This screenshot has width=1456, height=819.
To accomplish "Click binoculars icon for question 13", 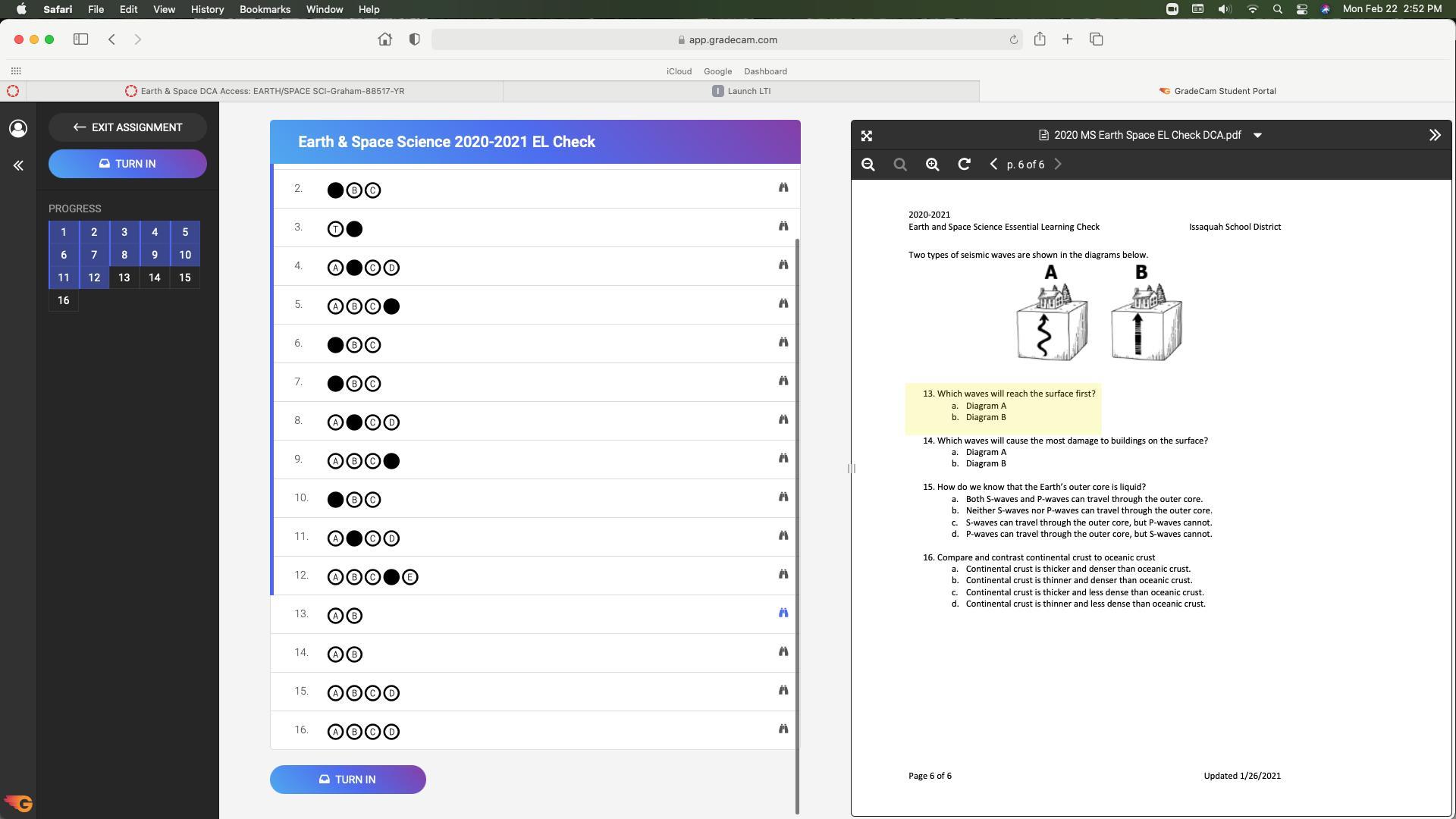I will [783, 613].
